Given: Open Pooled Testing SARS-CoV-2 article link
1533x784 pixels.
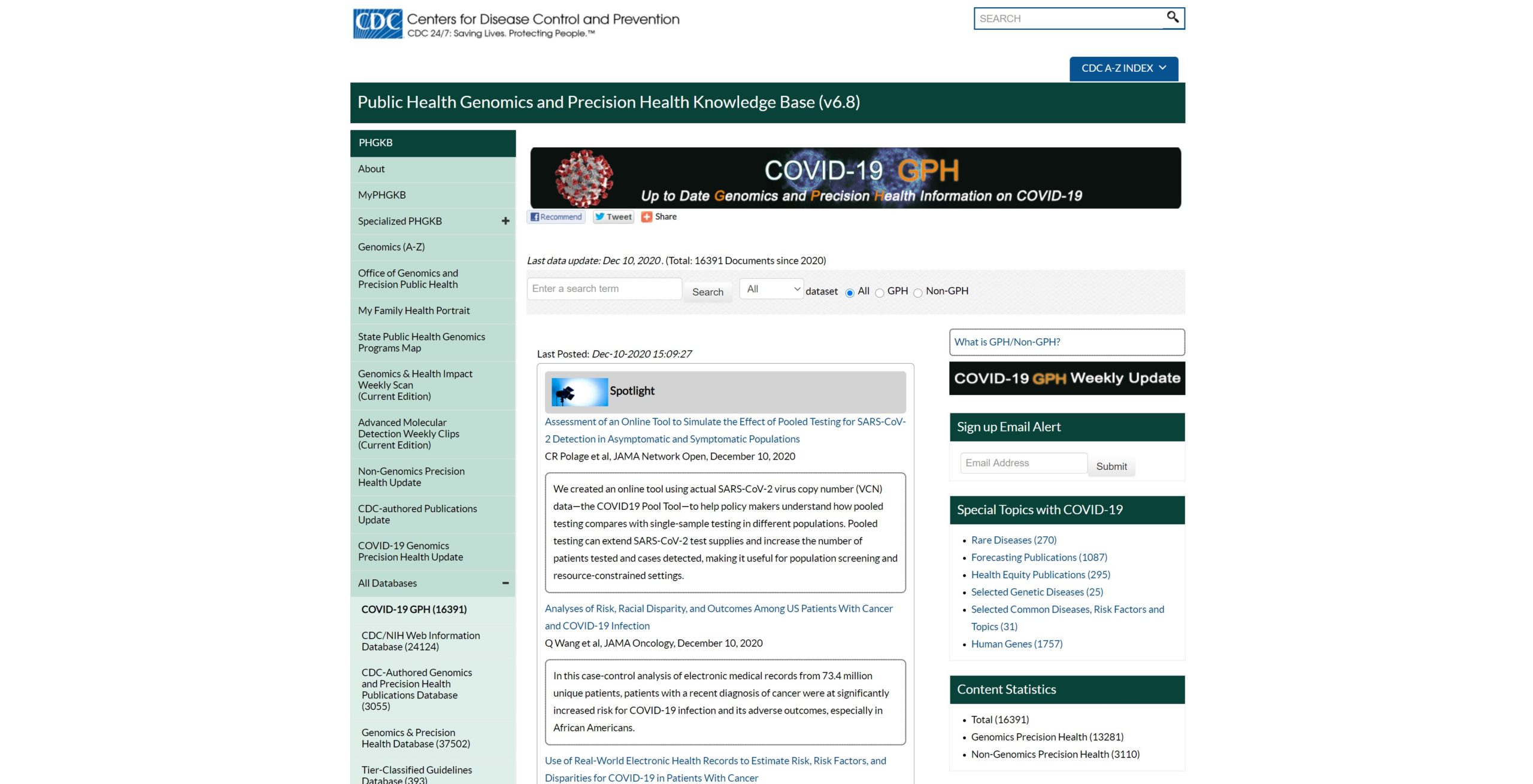Looking at the screenshot, I should click(725, 430).
